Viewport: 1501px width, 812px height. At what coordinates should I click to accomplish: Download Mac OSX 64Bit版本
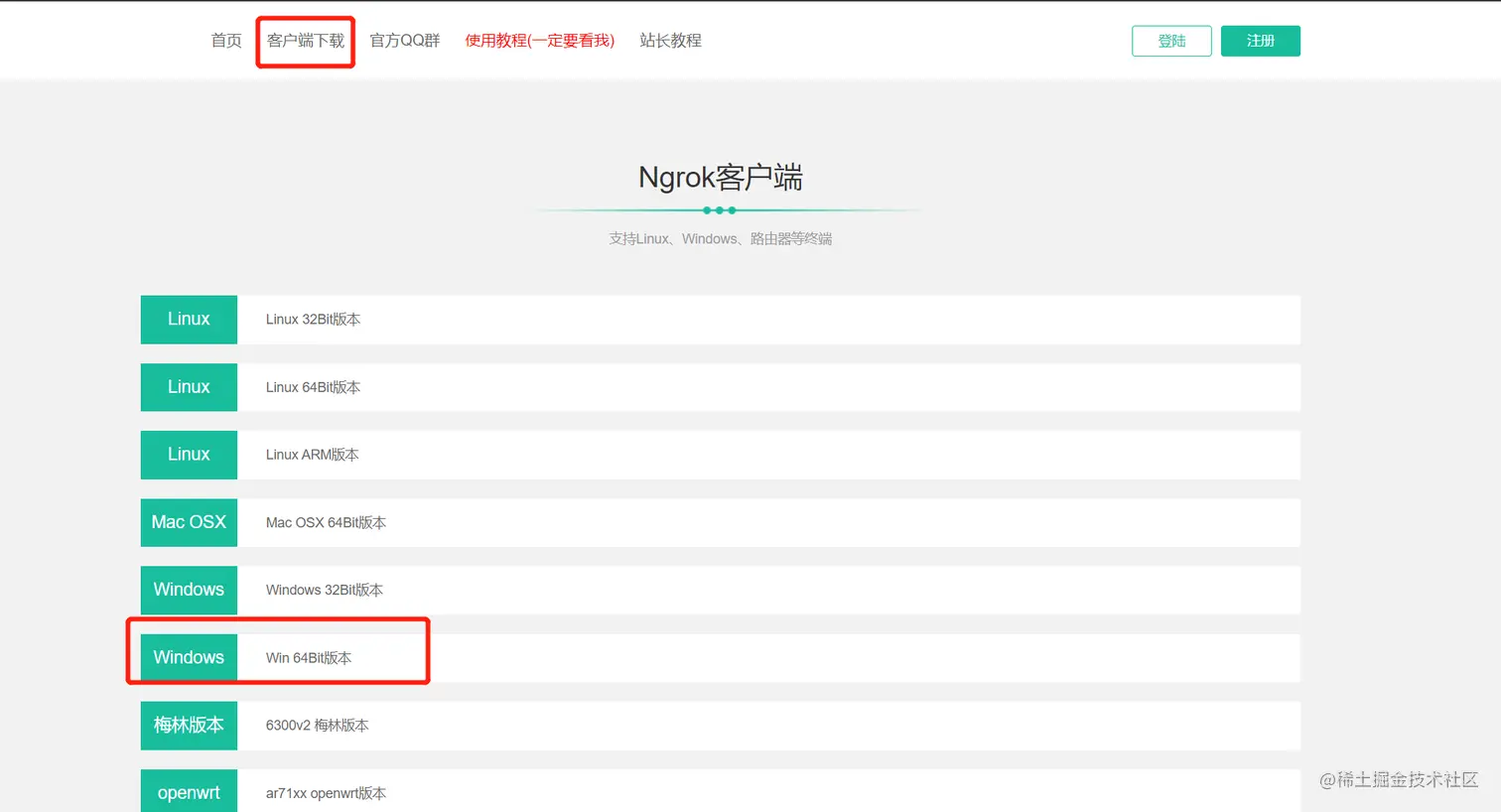[x=326, y=522]
